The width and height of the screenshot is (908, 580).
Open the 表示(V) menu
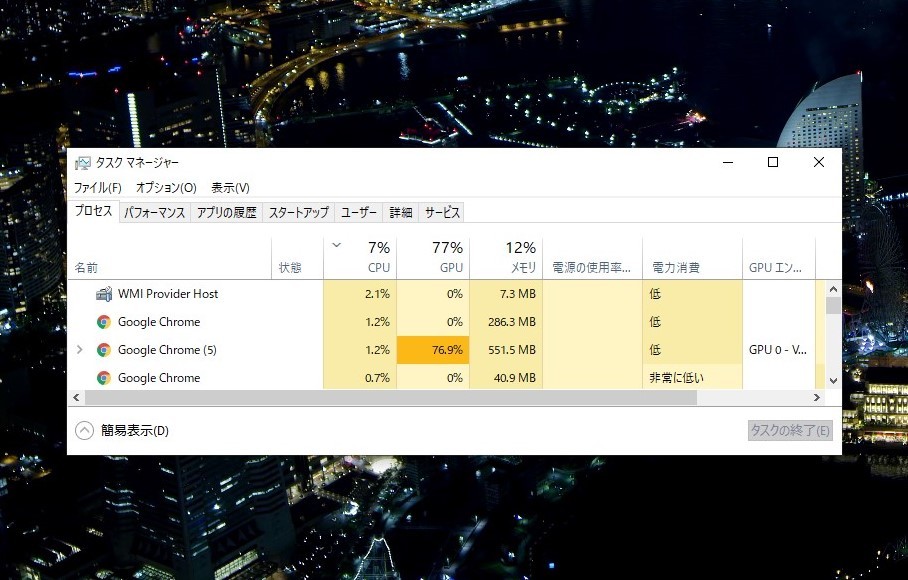coord(230,188)
